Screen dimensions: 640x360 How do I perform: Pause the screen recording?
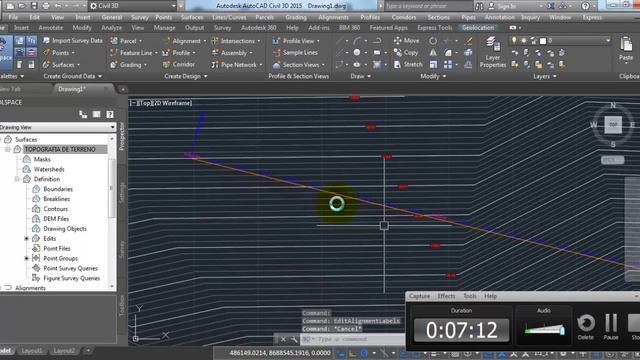pos(611,327)
